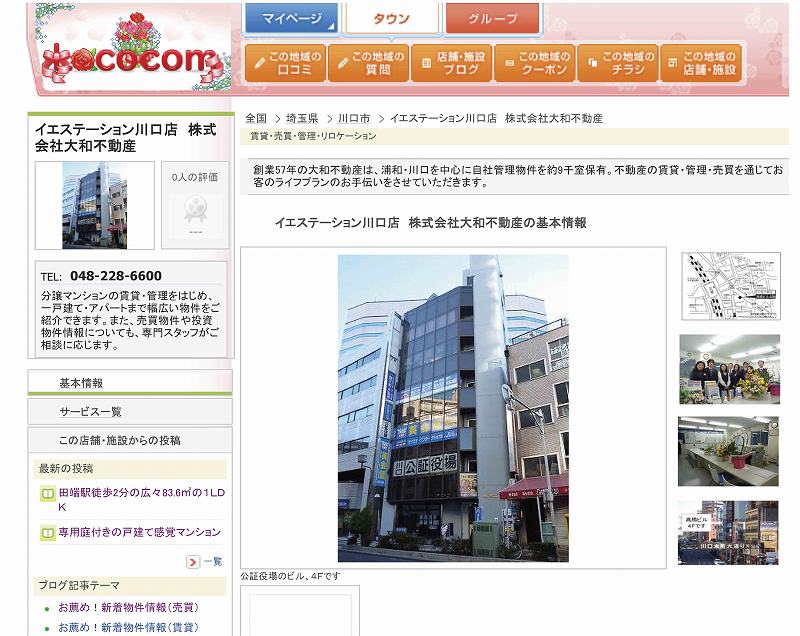Click the sidebar building thumbnail photo

coord(94,206)
